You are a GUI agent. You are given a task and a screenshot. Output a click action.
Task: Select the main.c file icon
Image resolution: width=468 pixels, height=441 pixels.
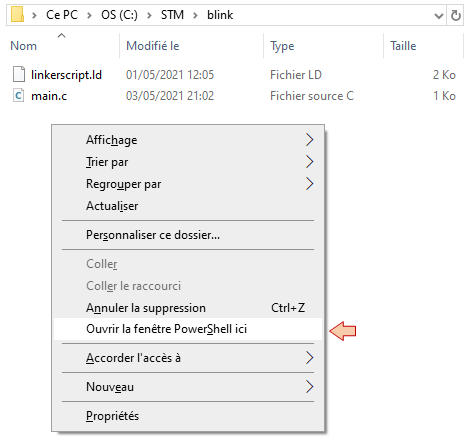(19, 96)
